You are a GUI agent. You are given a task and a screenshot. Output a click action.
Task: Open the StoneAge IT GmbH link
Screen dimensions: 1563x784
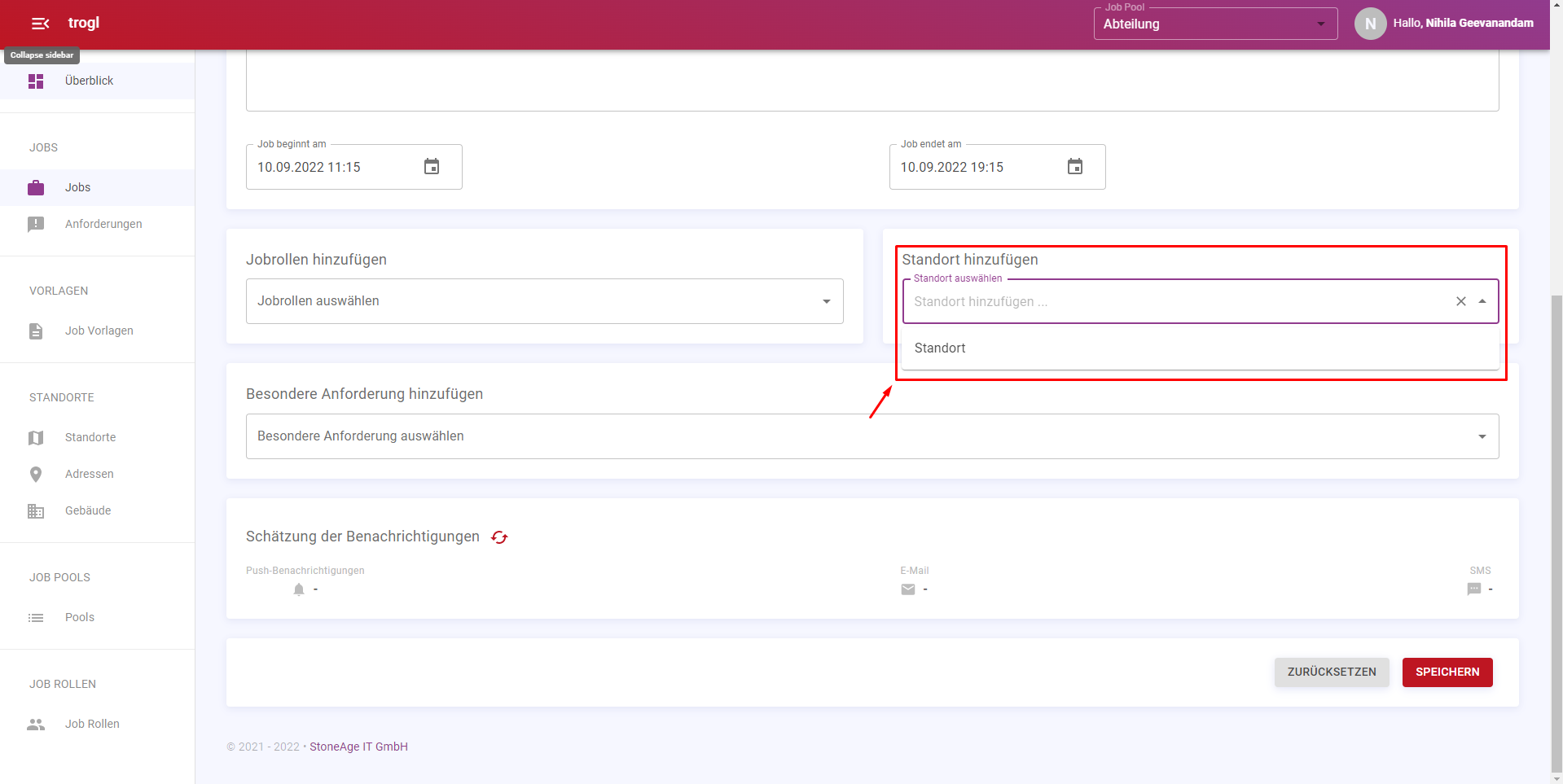point(358,747)
